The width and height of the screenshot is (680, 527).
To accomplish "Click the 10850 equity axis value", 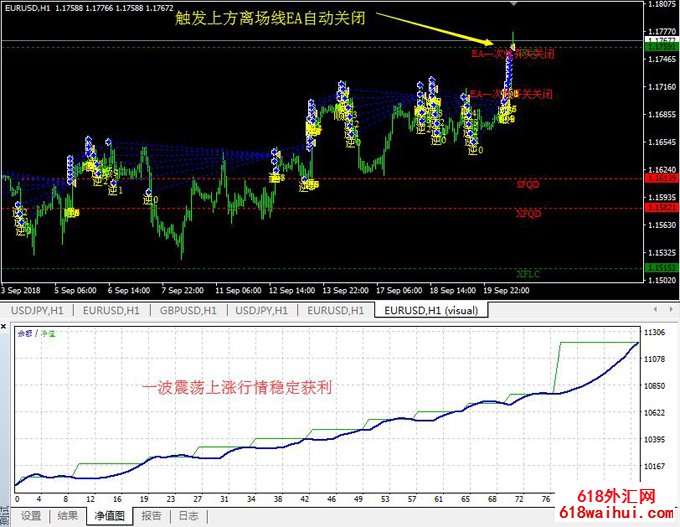I will point(654,386).
